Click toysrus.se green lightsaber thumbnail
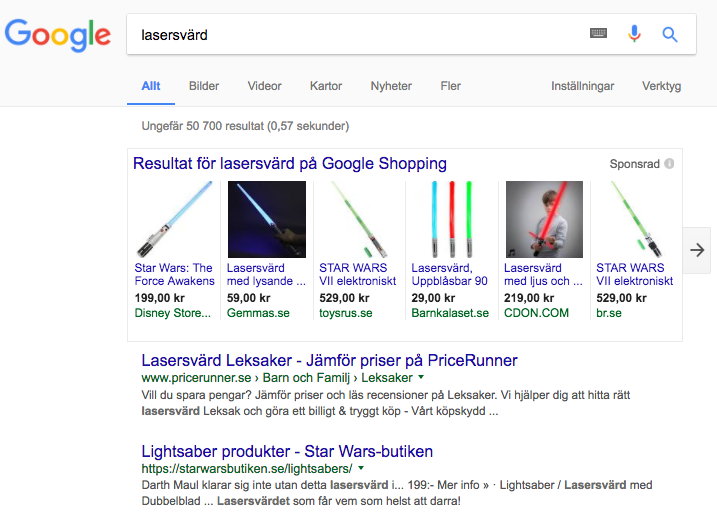 coord(359,219)
